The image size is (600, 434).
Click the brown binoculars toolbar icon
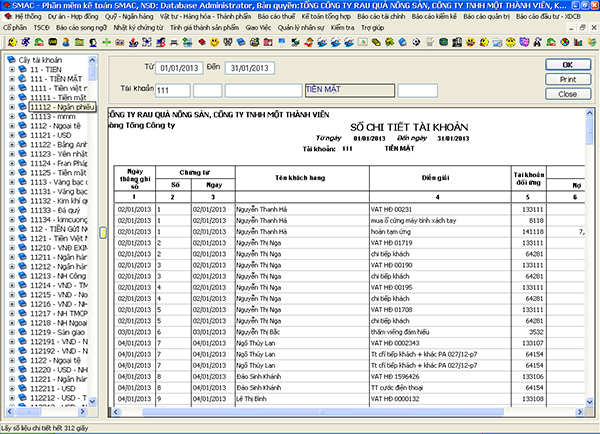click(120, 42)
